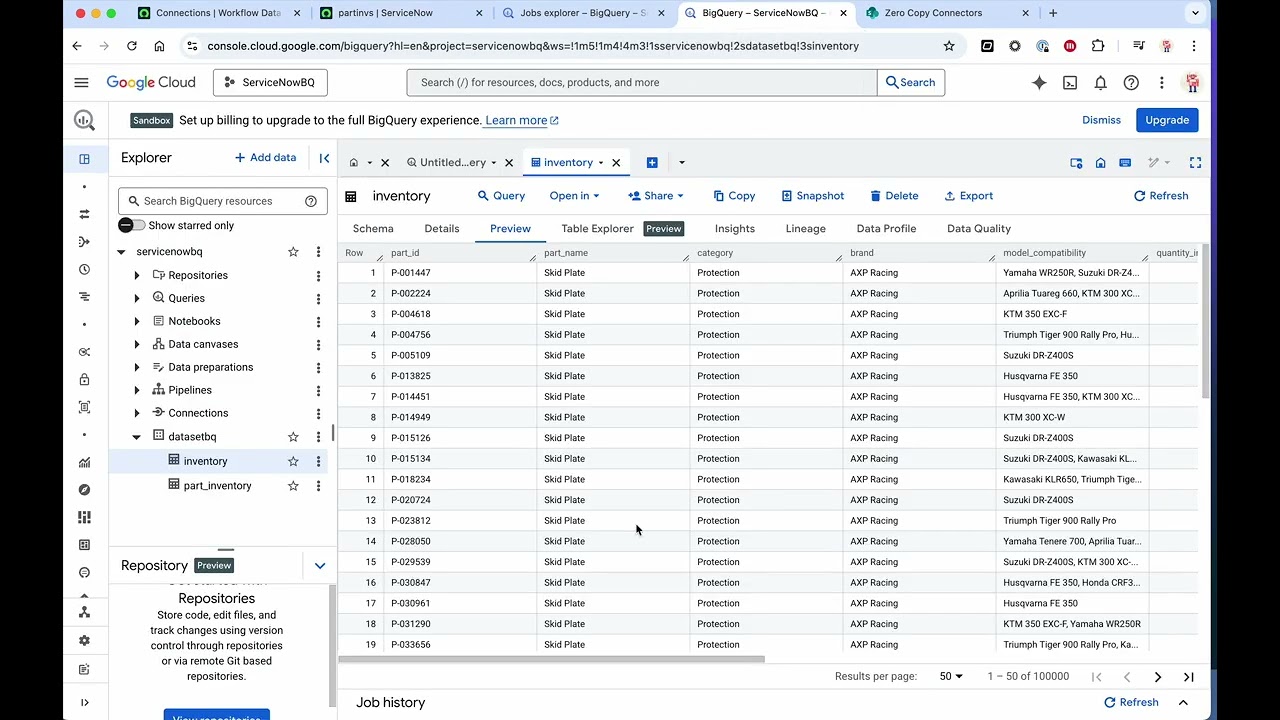Viewport: 1280px width, 720px height.
Task: Open the Results per page dropdown
Action: click(951, 677)
